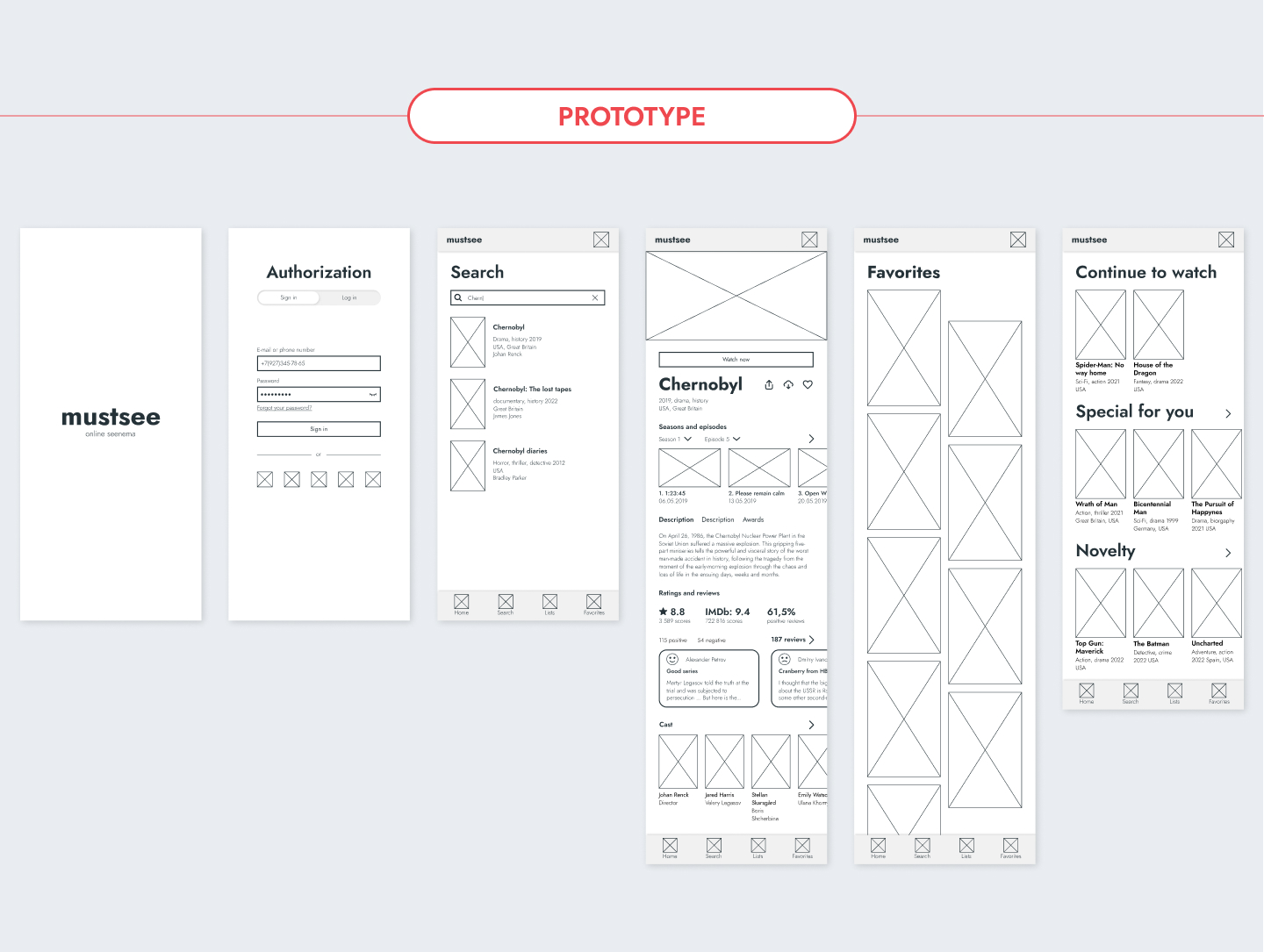The image size is (1264, 952).
Task: Switch the Authorization toggle to Log in
Action: click(x=349, y=298)
